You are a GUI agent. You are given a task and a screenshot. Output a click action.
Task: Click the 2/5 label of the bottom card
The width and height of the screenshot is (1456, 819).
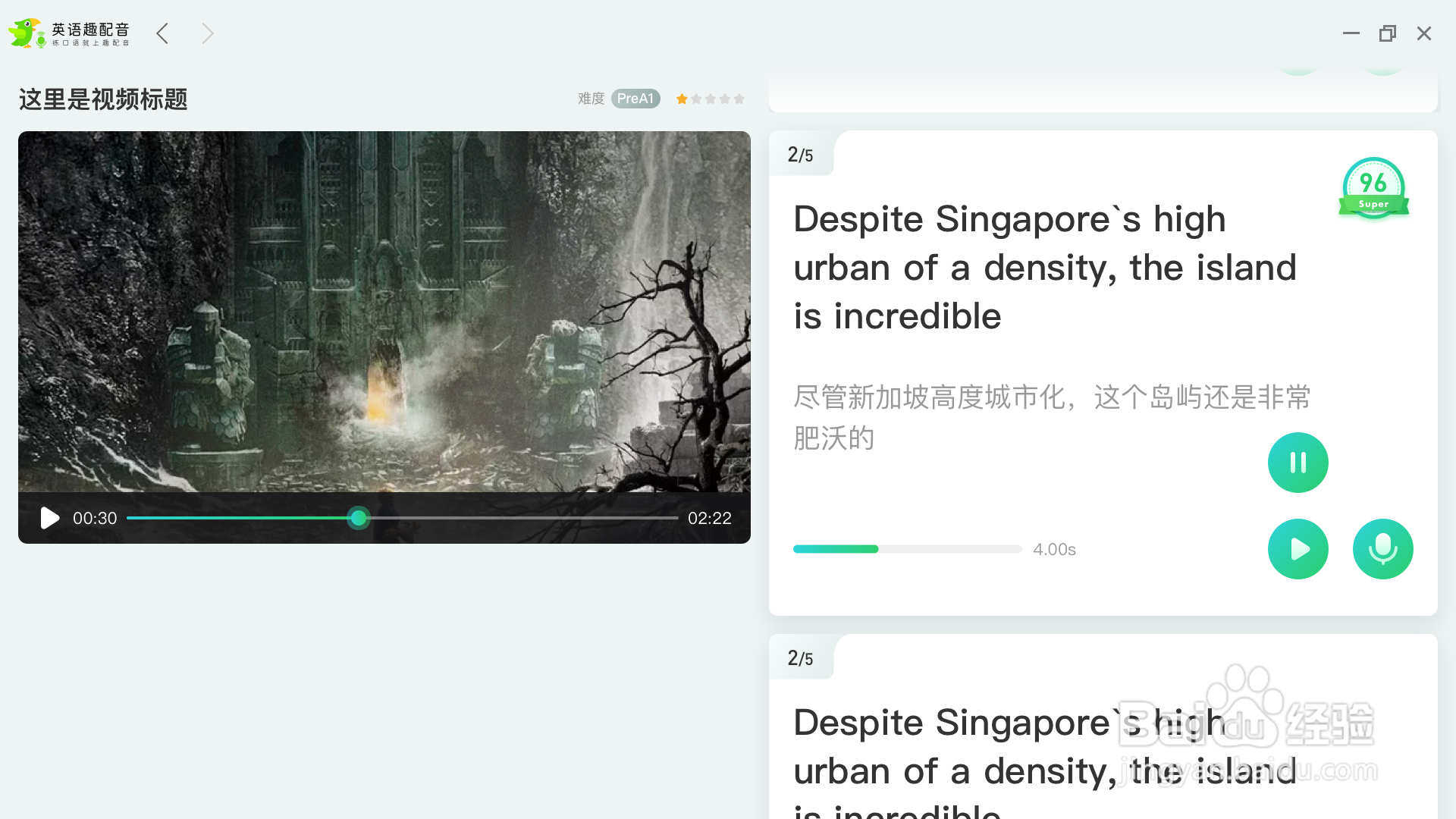pos(800,658)
